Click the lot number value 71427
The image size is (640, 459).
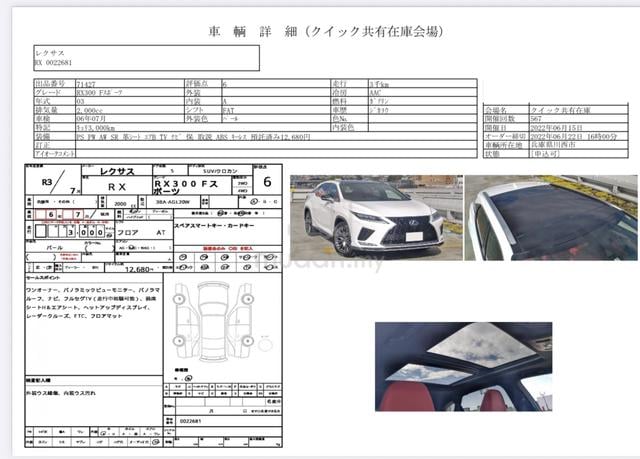click(86, 84)
